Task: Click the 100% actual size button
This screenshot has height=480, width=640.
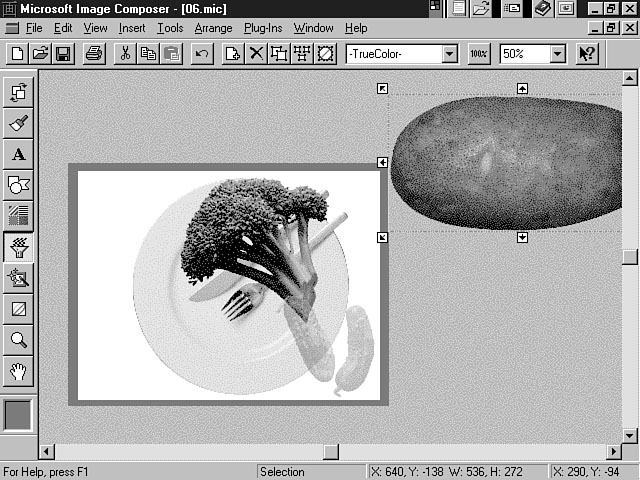Action: click(479, 54)
